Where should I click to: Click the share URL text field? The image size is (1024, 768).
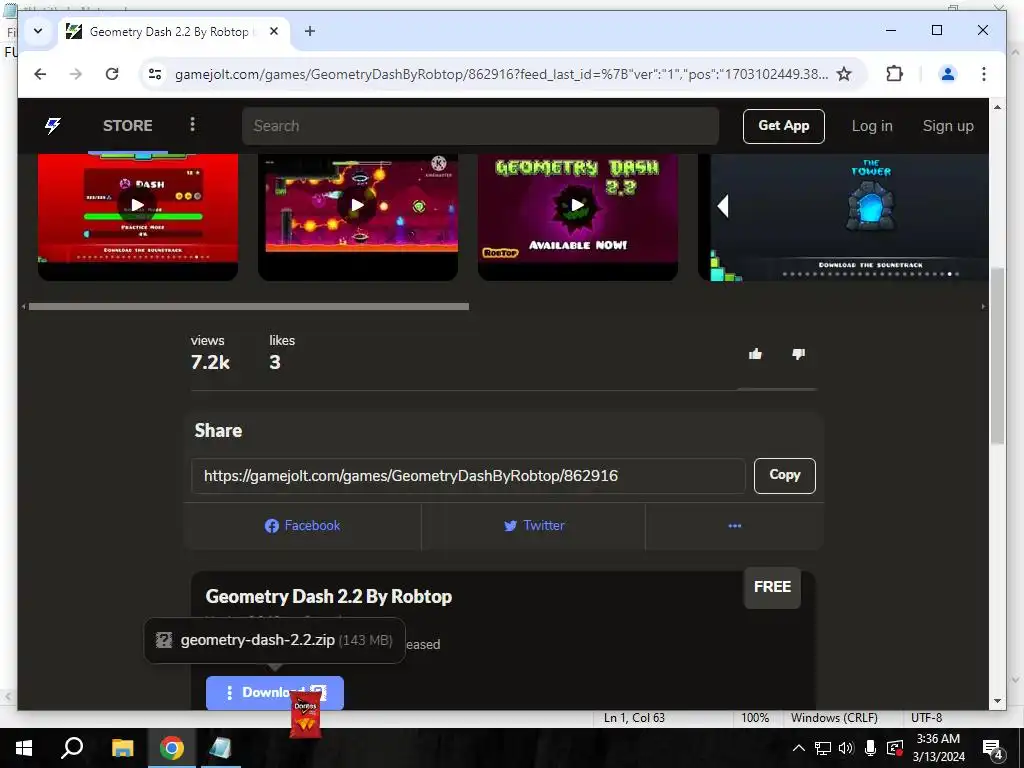(468, 475)
